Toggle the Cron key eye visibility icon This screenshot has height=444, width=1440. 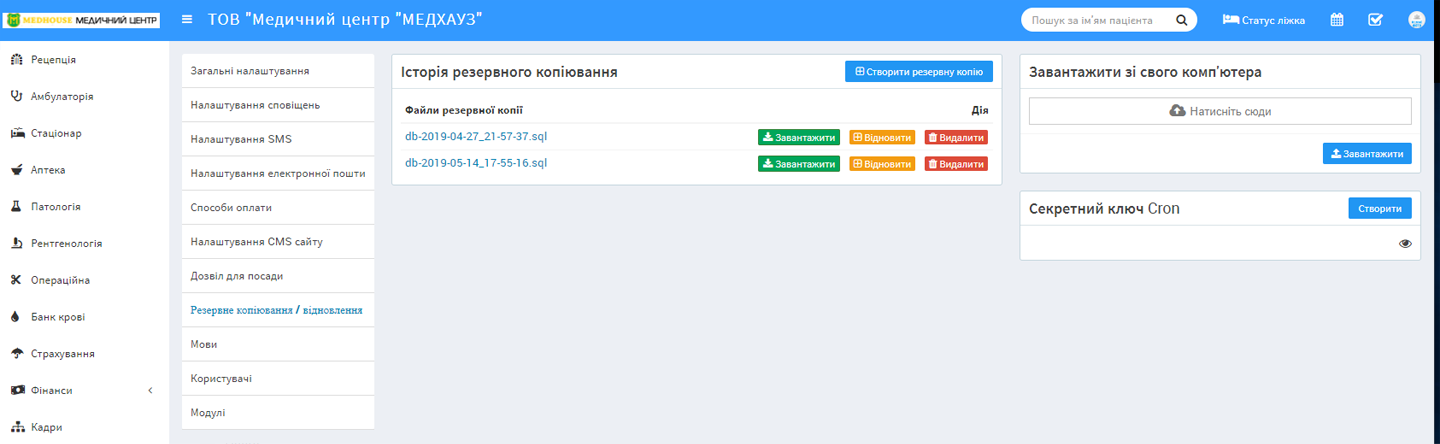tap(1405, 243)
